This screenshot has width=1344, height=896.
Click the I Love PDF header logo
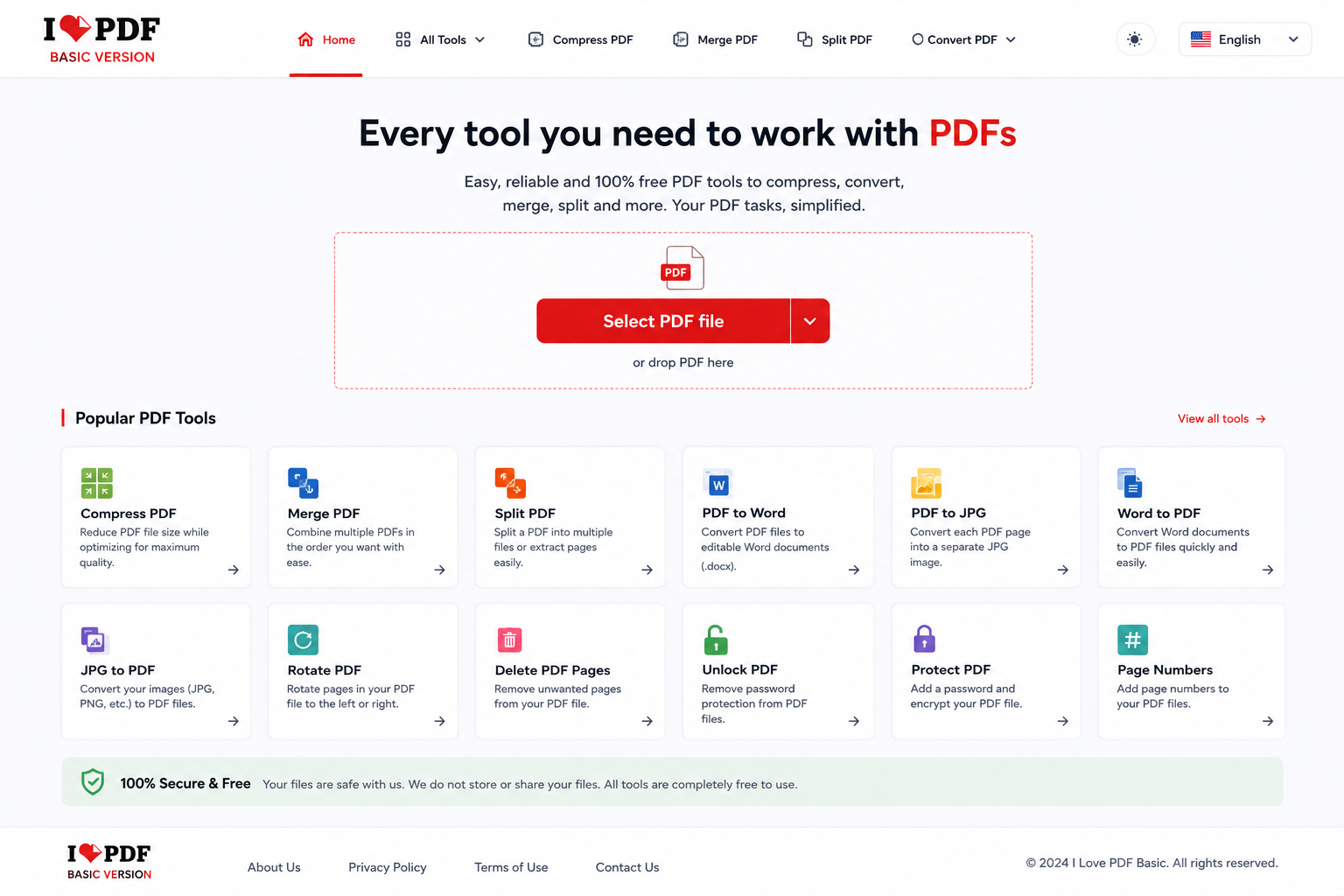[x=101, y=39]
